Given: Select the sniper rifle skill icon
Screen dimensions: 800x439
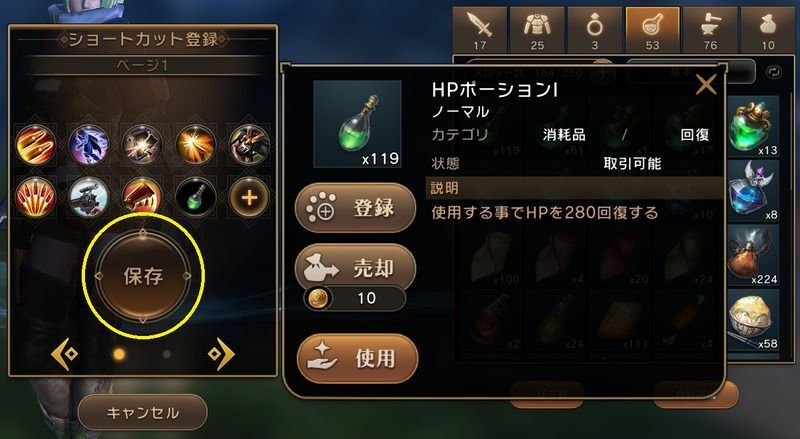Looking at the screenshot, I should point(88,197).
